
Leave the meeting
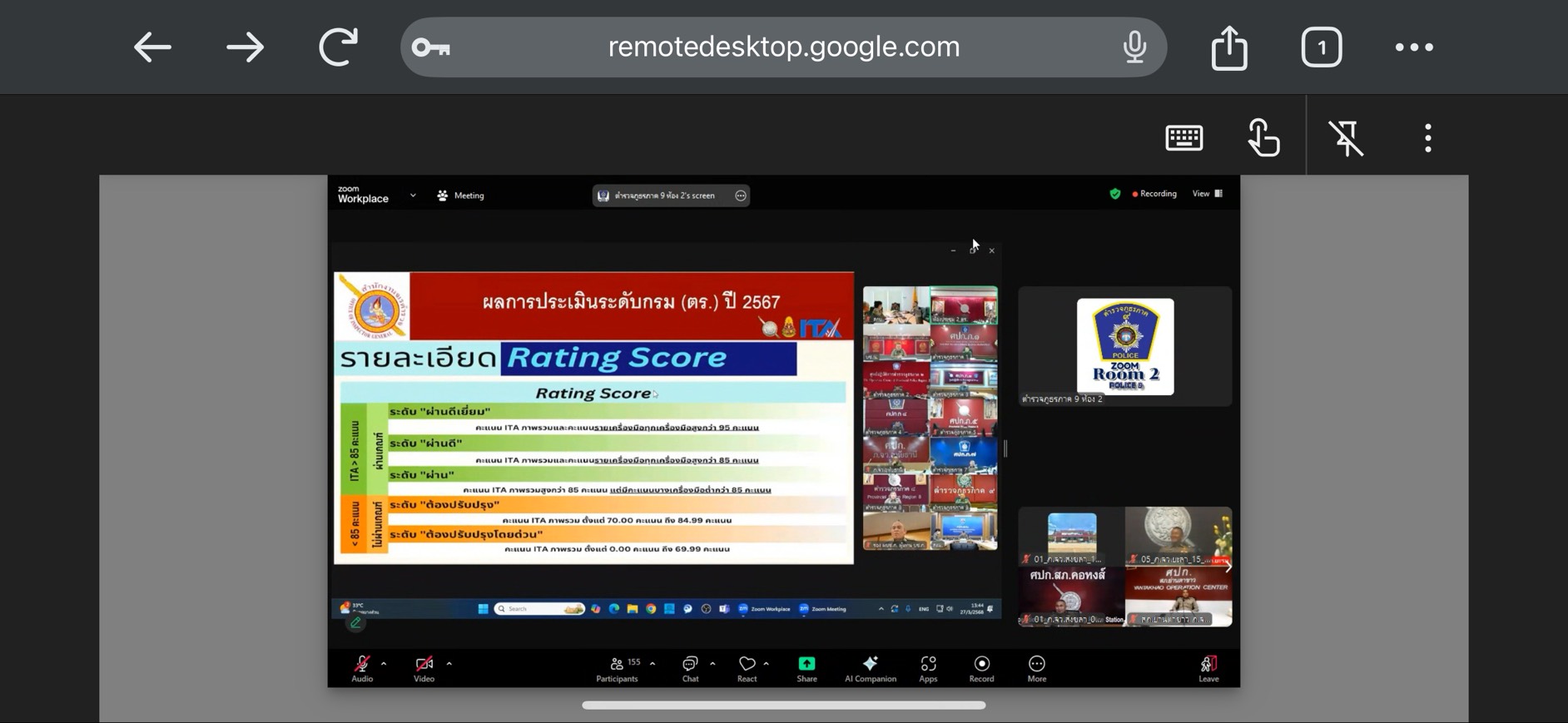(x=1208, y=667)
